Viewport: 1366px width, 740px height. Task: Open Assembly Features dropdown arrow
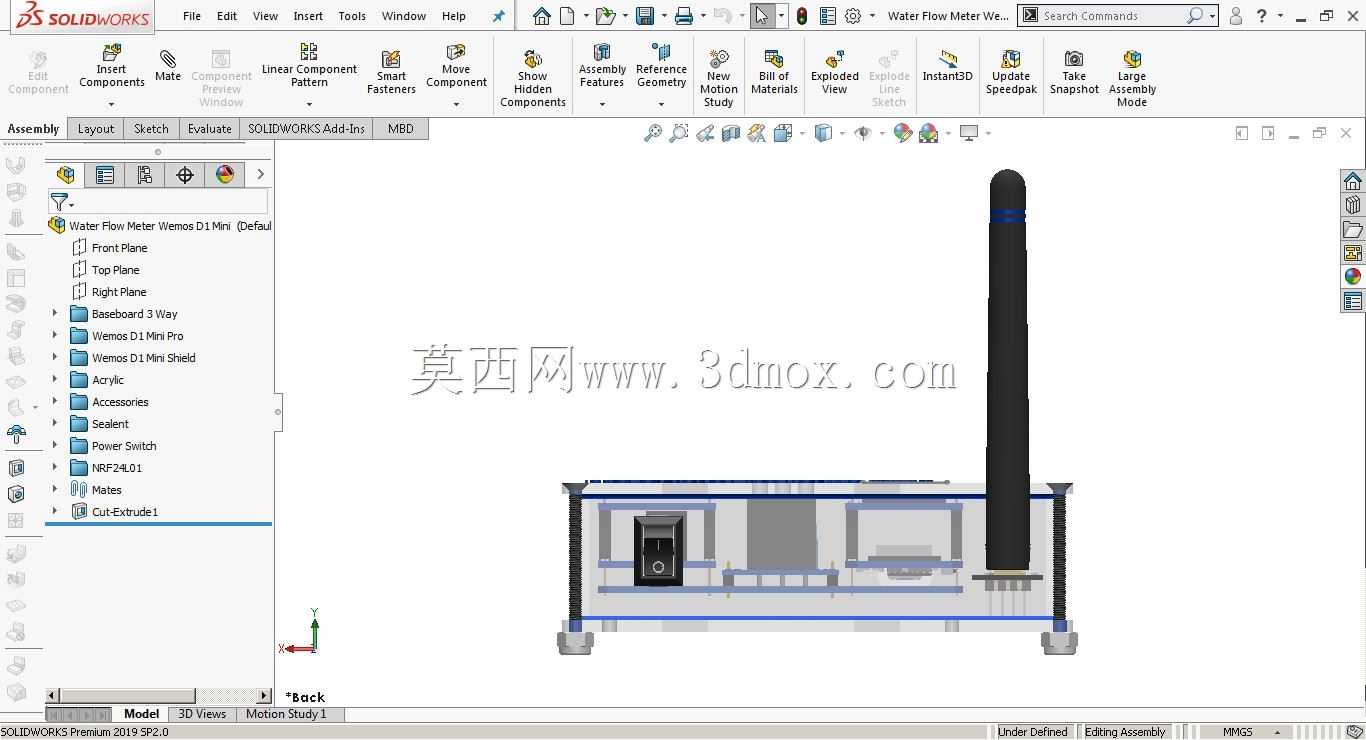(602, 104)
